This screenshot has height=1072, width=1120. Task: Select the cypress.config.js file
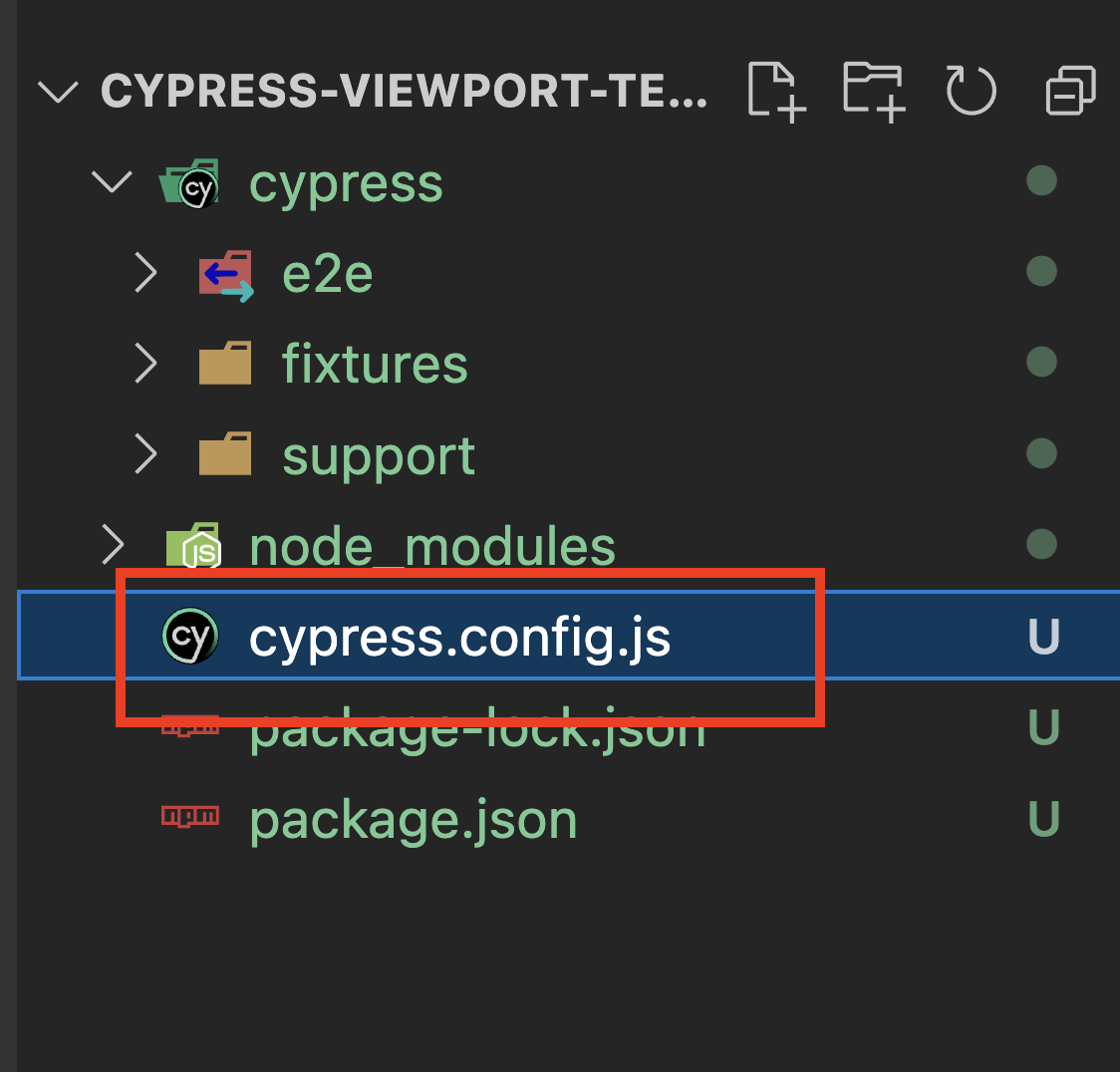pyautogui.click(x=458, y=636)
